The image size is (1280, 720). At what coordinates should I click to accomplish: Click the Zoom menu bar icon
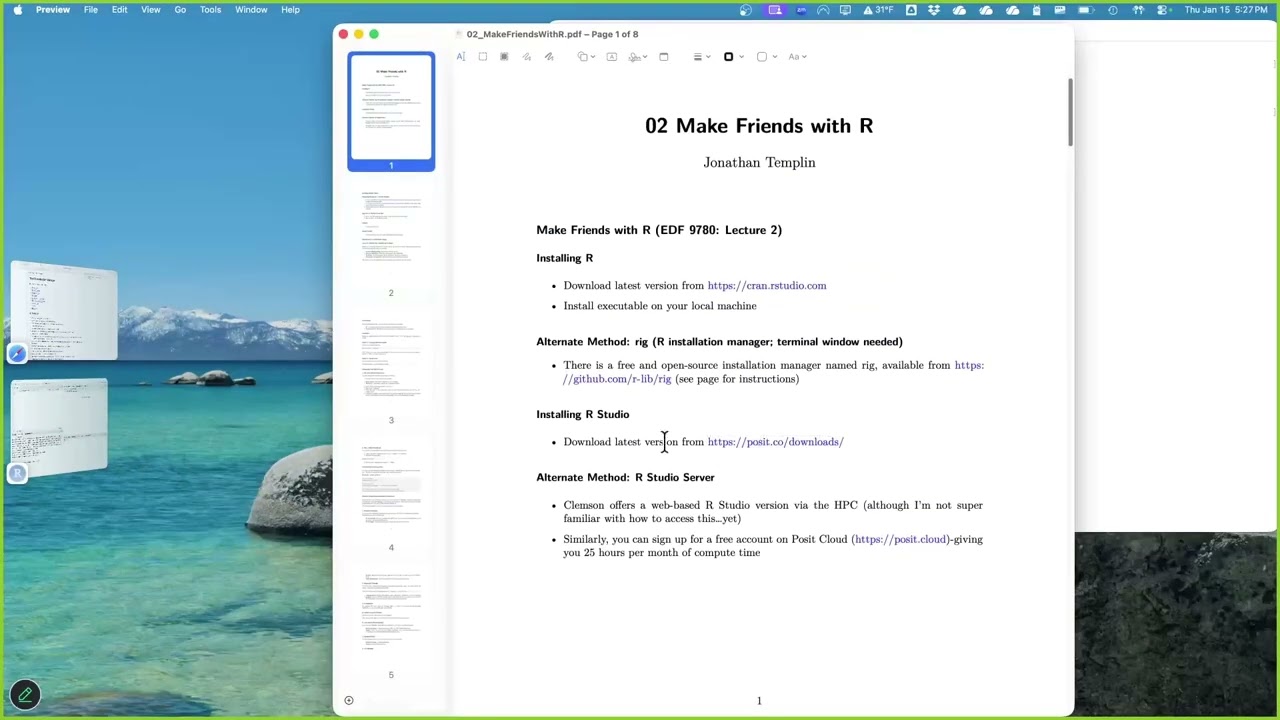pyautogui.click(x=801, y=10)
